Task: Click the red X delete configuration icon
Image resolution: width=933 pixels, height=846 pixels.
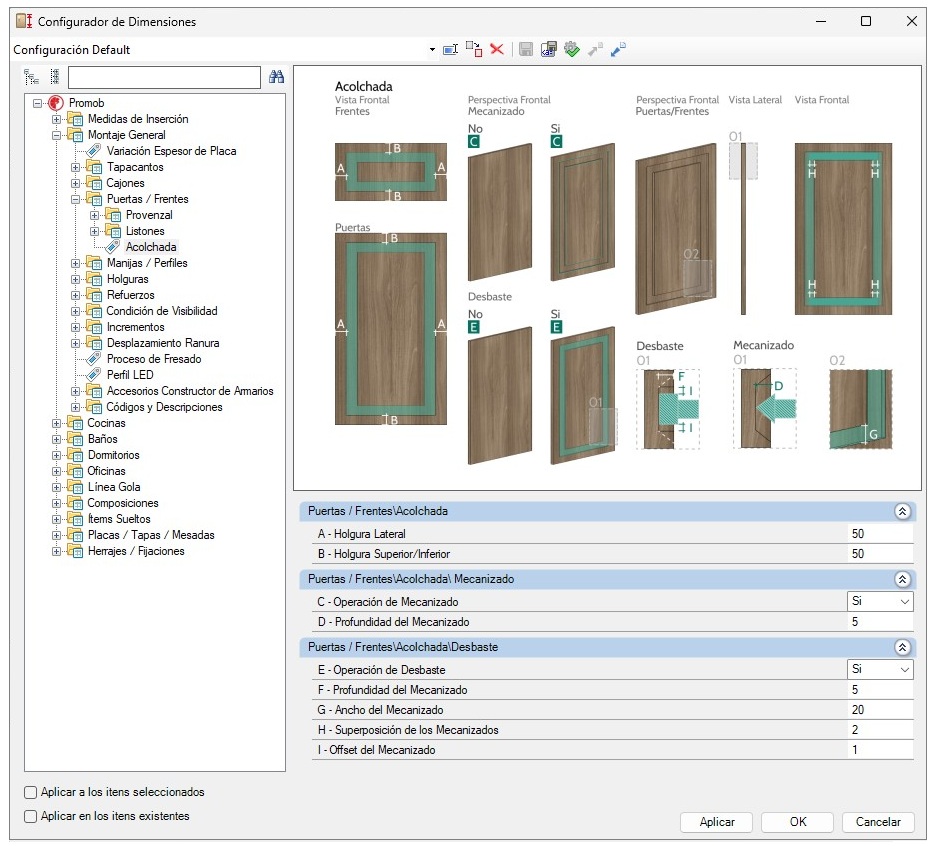Action: (x=497, y=49)
